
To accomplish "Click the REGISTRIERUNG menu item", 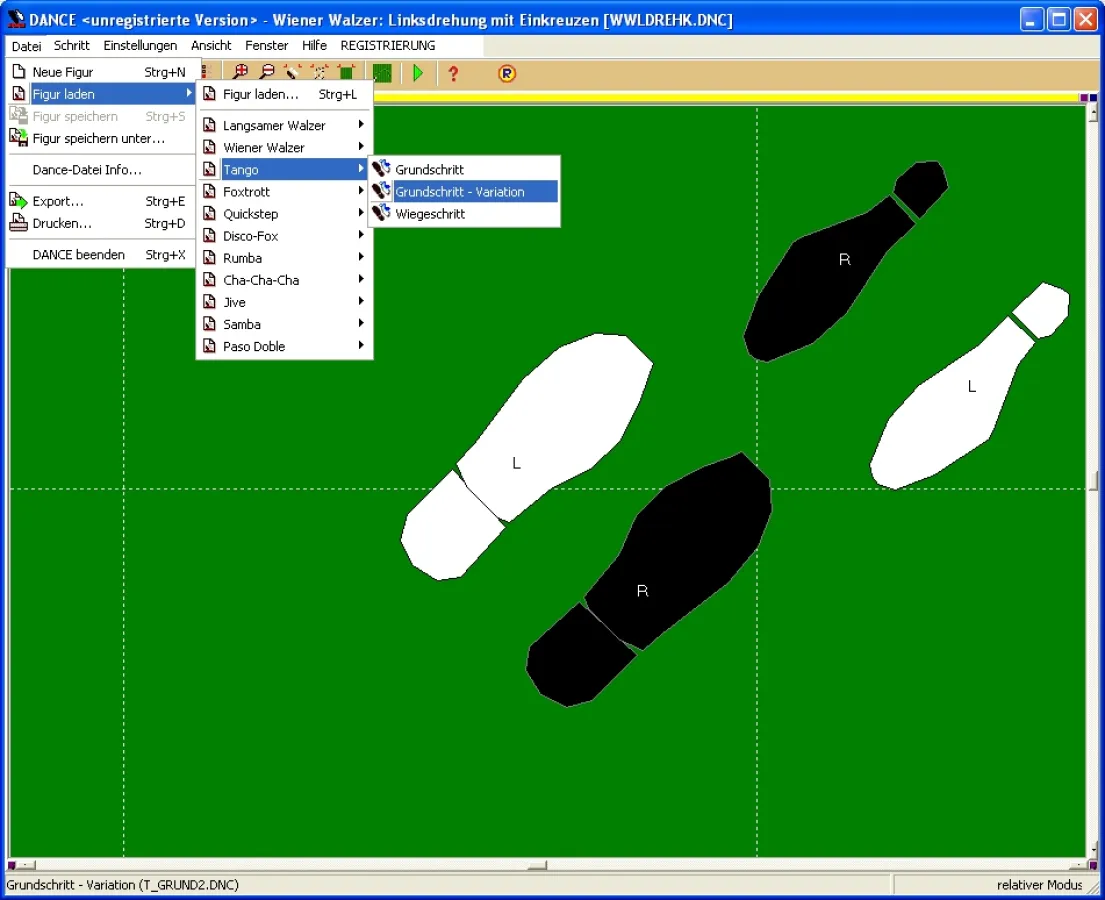I will pyautogui.click(x=388, y=46).
